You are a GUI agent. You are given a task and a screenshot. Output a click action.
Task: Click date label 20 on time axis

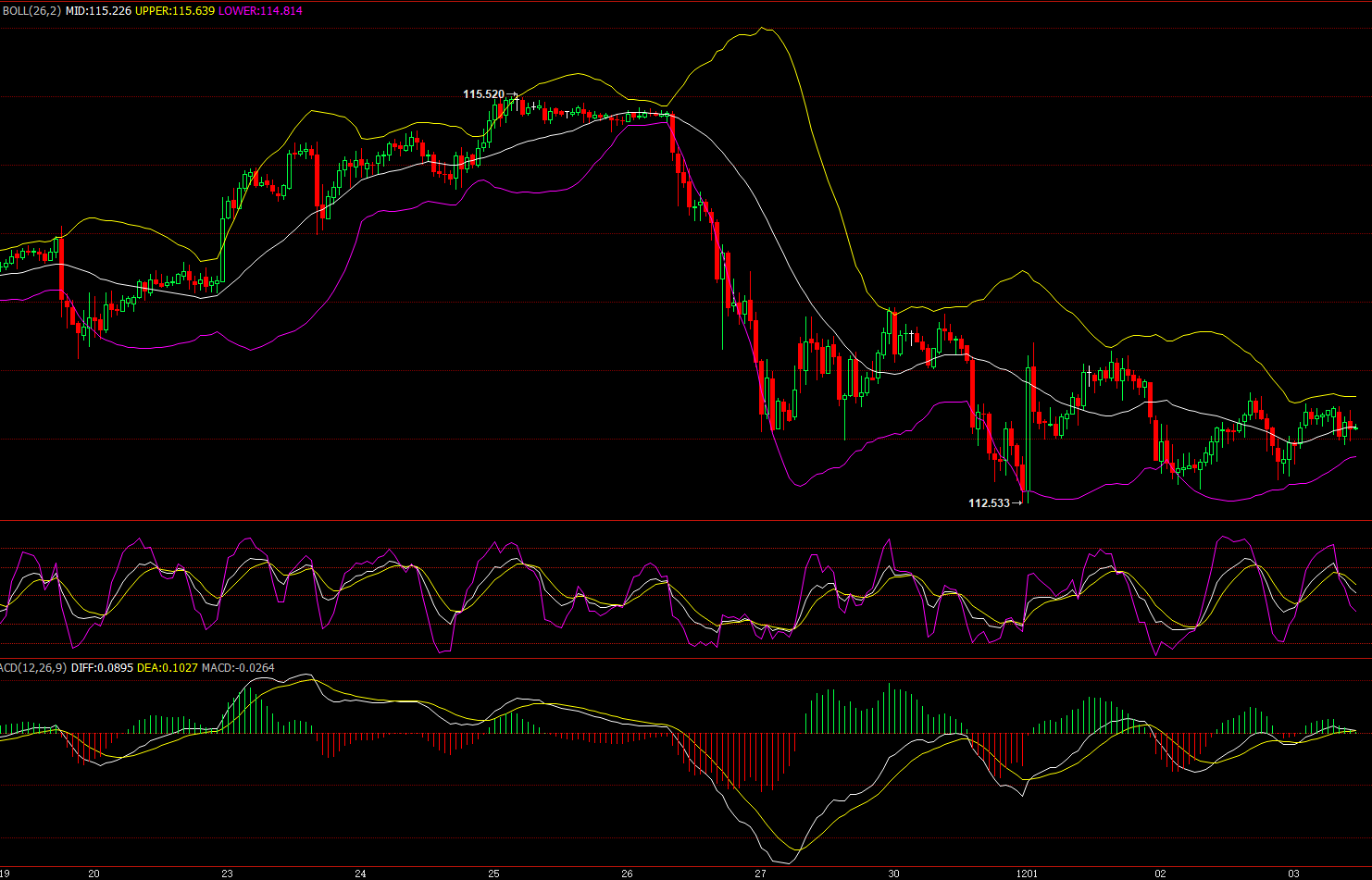coord(94,874)
